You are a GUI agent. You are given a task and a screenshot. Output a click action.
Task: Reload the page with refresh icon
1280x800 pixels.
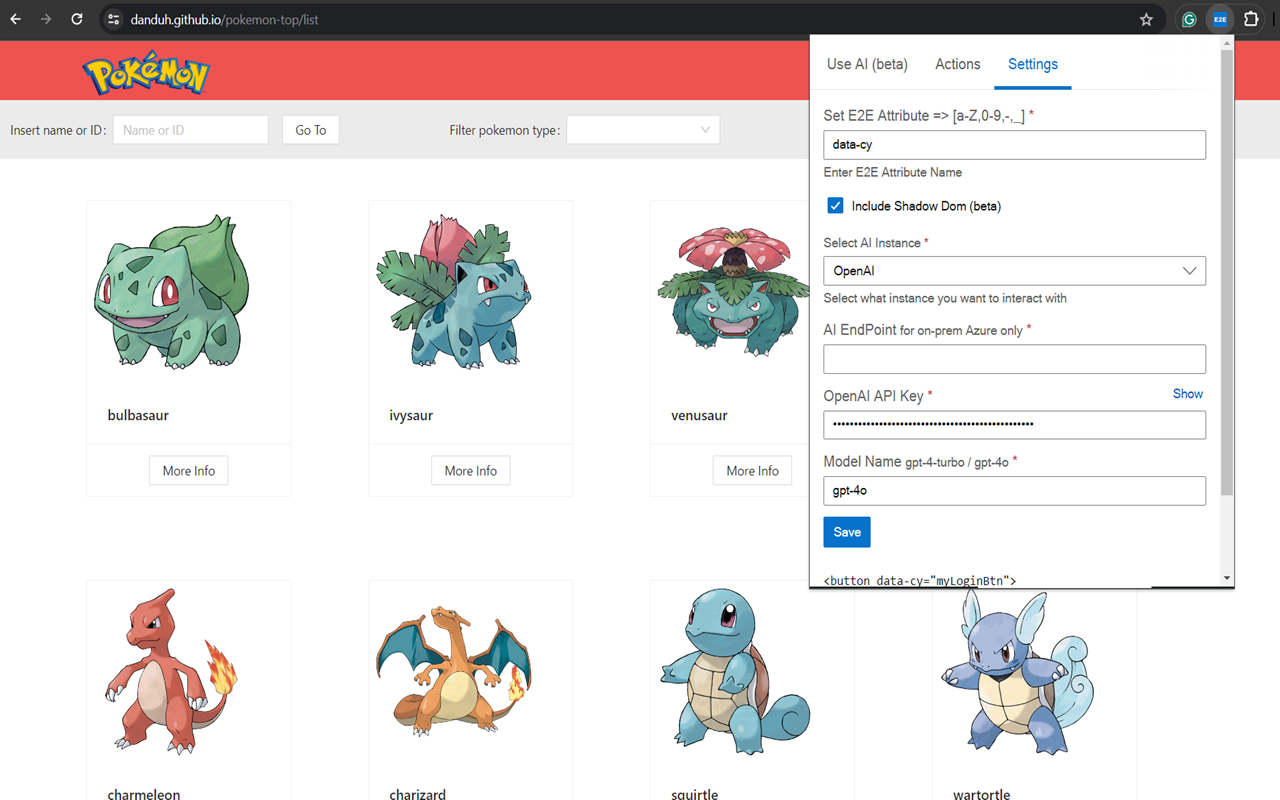(x=77, y=19)
